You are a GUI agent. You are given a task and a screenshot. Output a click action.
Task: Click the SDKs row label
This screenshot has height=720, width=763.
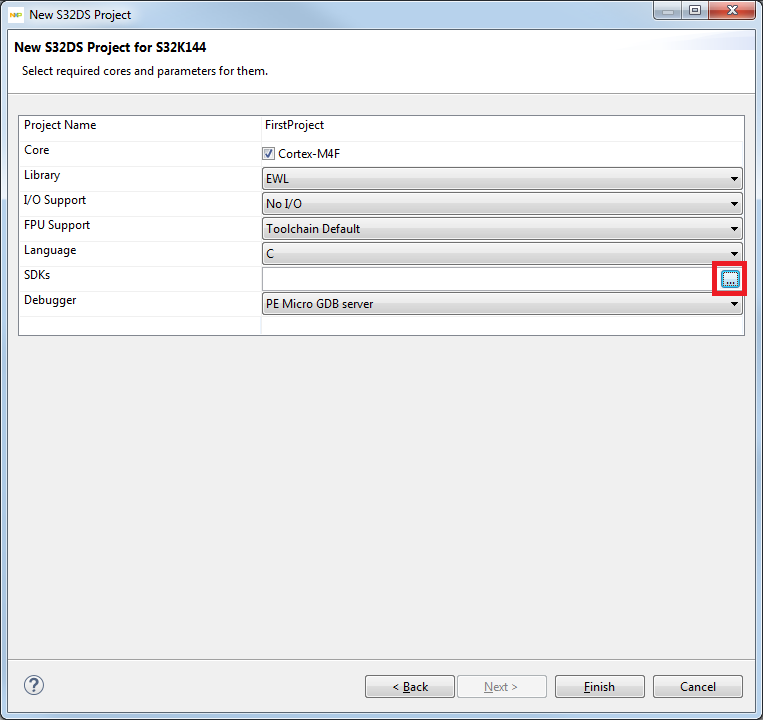click(37, 275)
